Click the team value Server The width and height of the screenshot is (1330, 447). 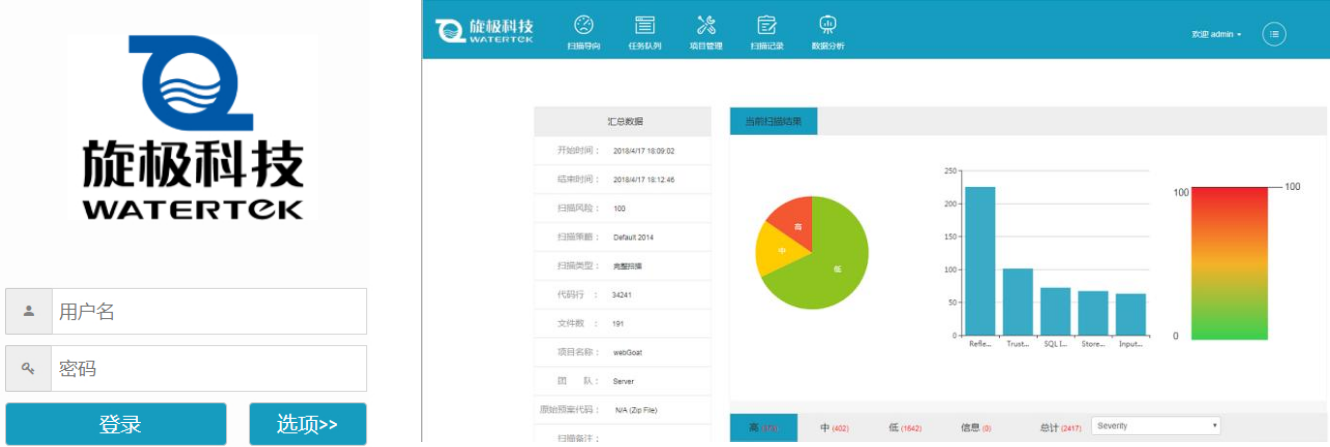point(623,382)
